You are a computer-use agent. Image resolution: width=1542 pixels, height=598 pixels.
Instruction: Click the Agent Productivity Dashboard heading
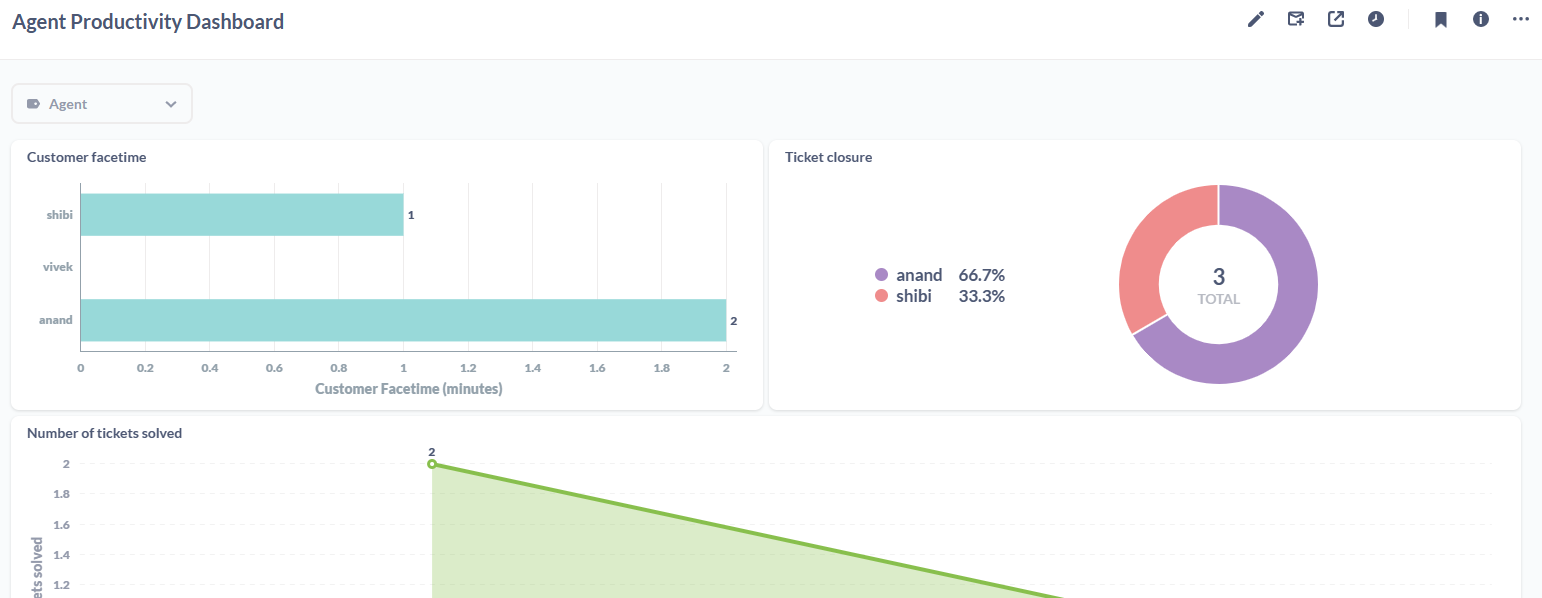point(147,20)
